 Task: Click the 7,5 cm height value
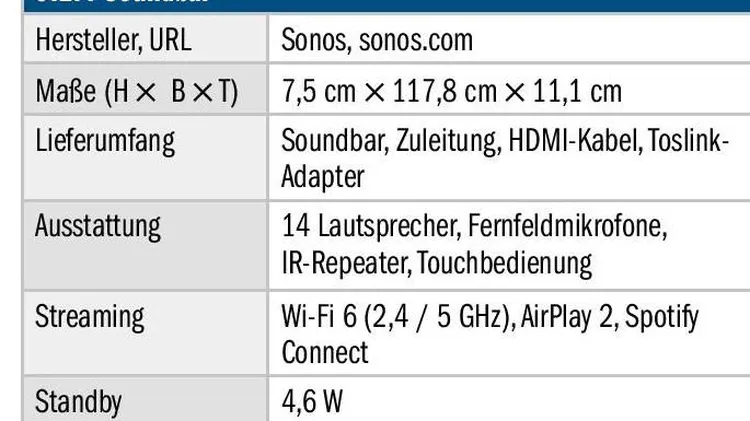[x=317, y=92]
